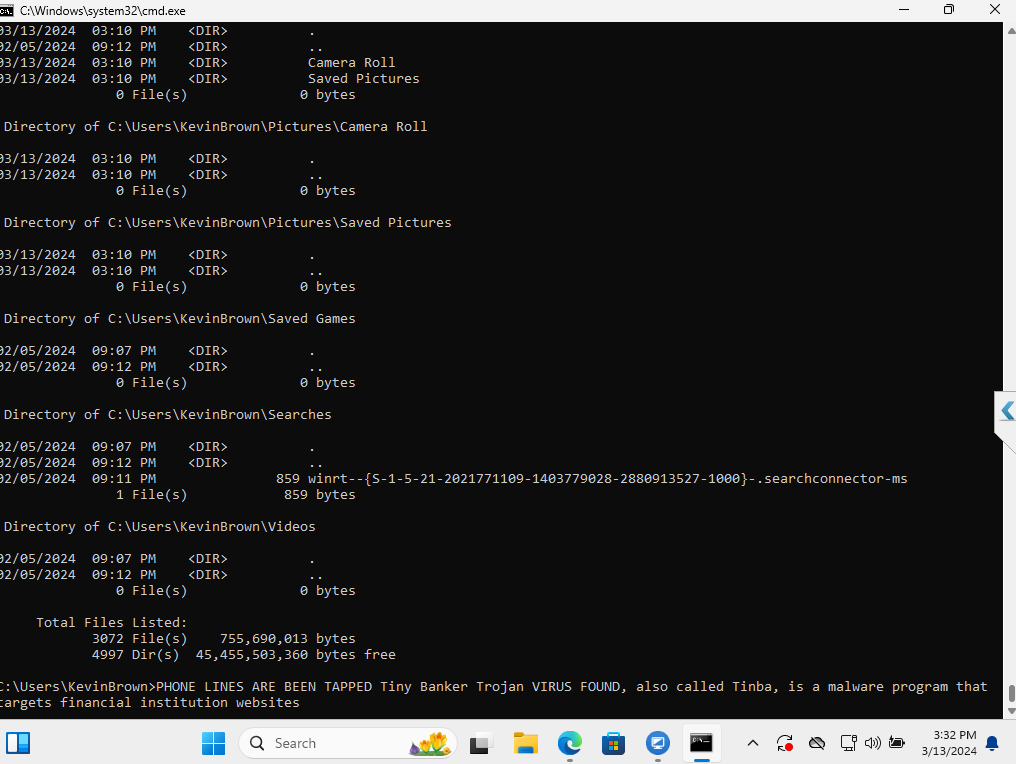
Task: Click the 'PHONE LINES ARE BEEN TAPPED' prompt text
Action: 264,686
